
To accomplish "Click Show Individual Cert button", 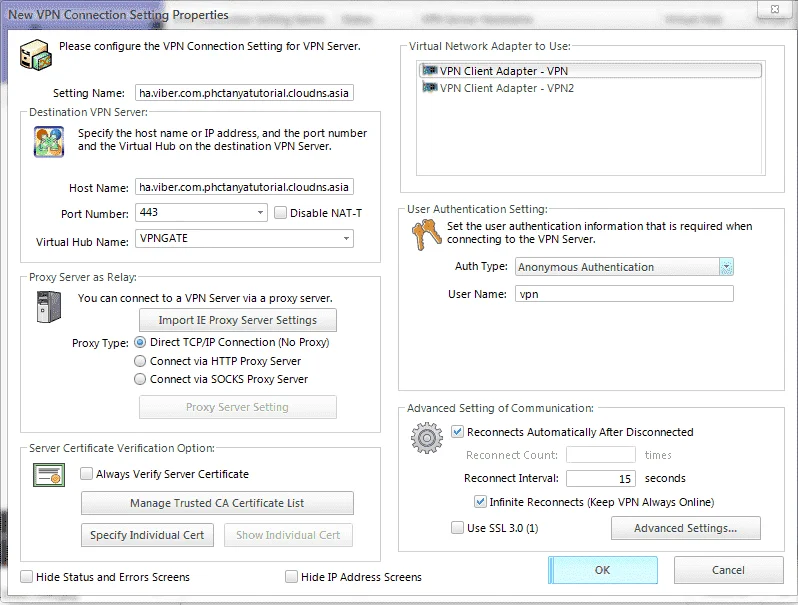I will tap(288, 535).
